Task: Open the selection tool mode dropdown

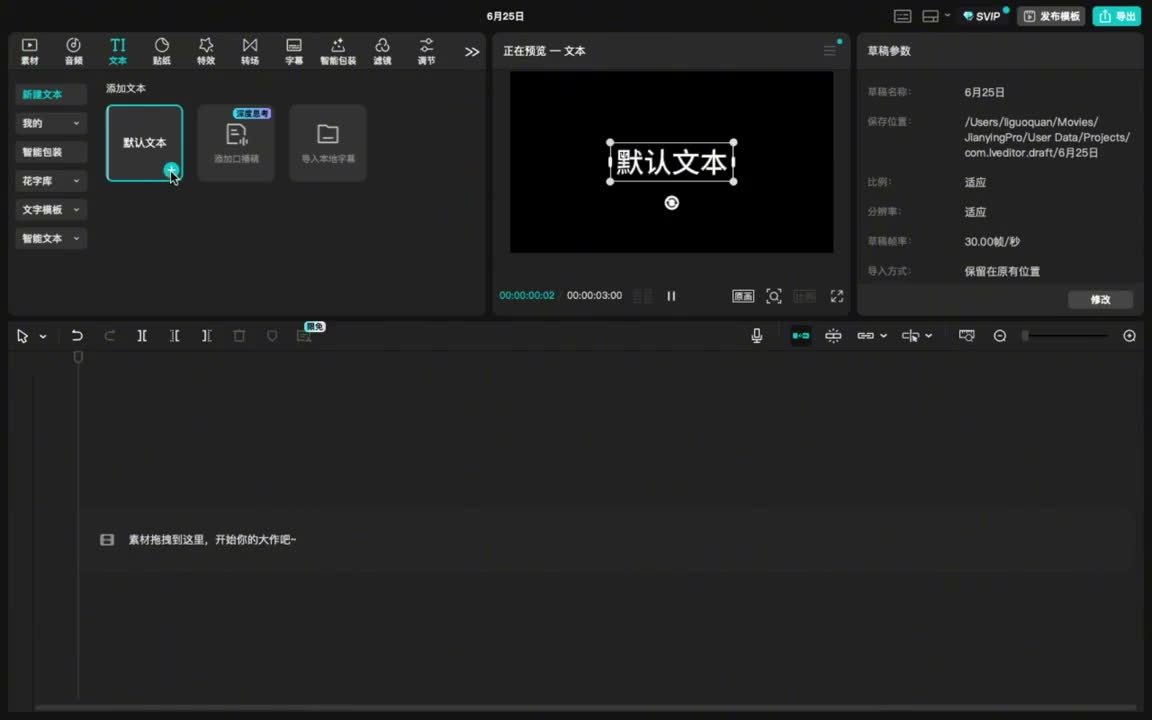Action: coord(43,336)
